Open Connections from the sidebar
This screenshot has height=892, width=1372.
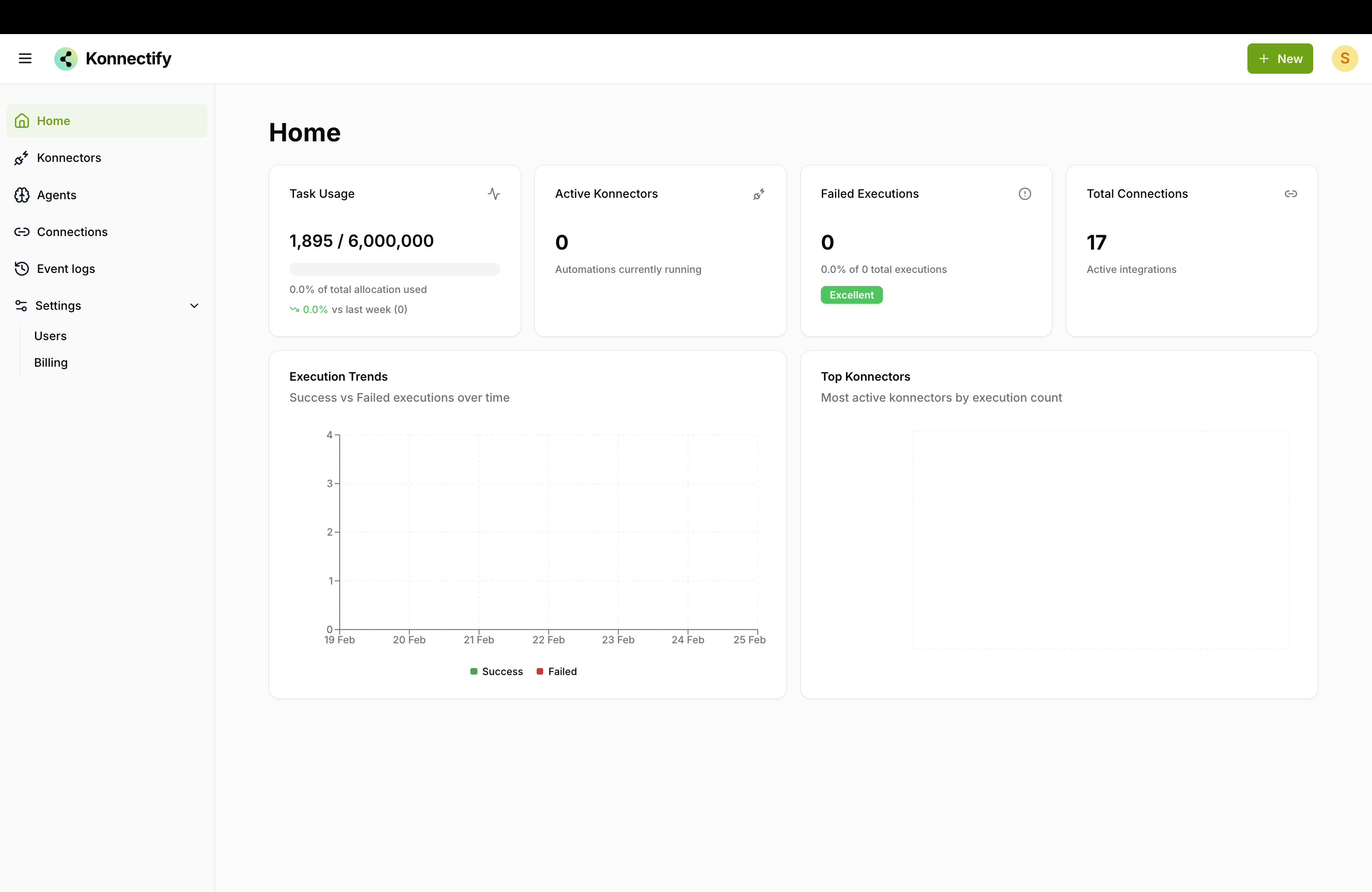tap(72, 232)
